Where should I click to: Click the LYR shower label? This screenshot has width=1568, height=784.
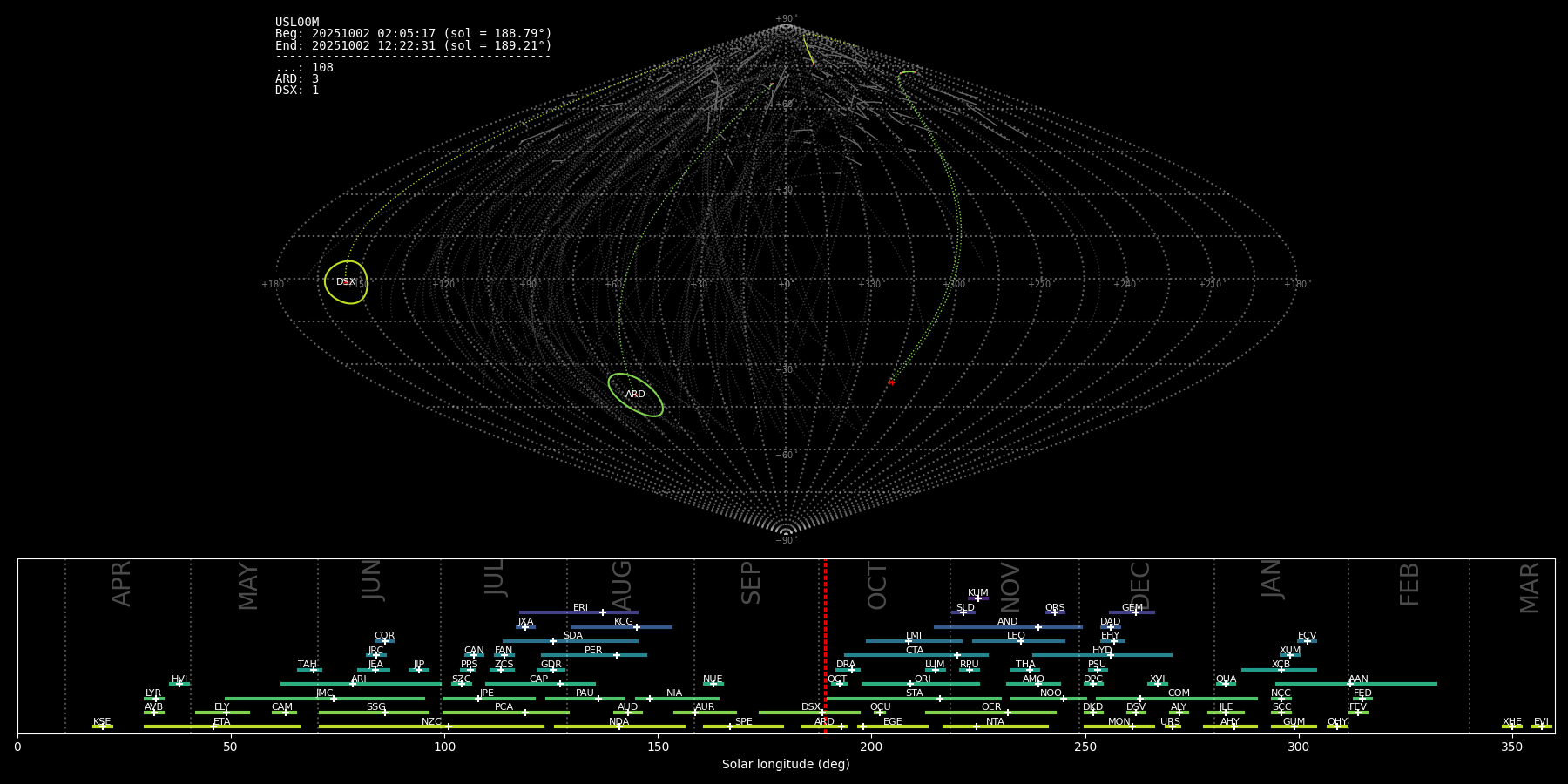(153, 693)
